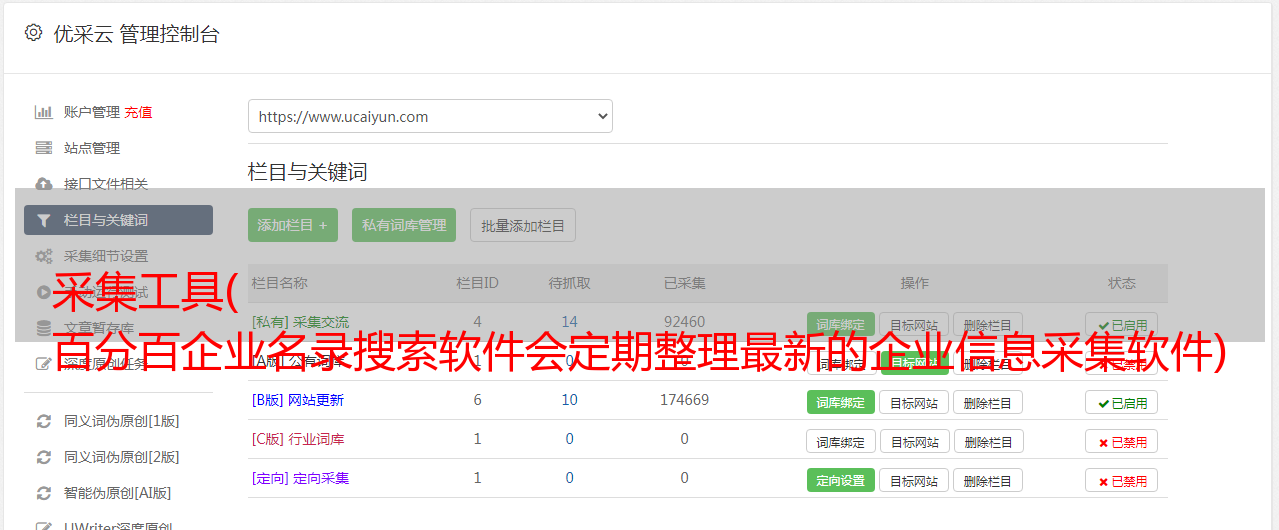Click 删除栏目 in the 采集交流 row
Viewport: 1279px width, 530px height.
click(988, 325)
